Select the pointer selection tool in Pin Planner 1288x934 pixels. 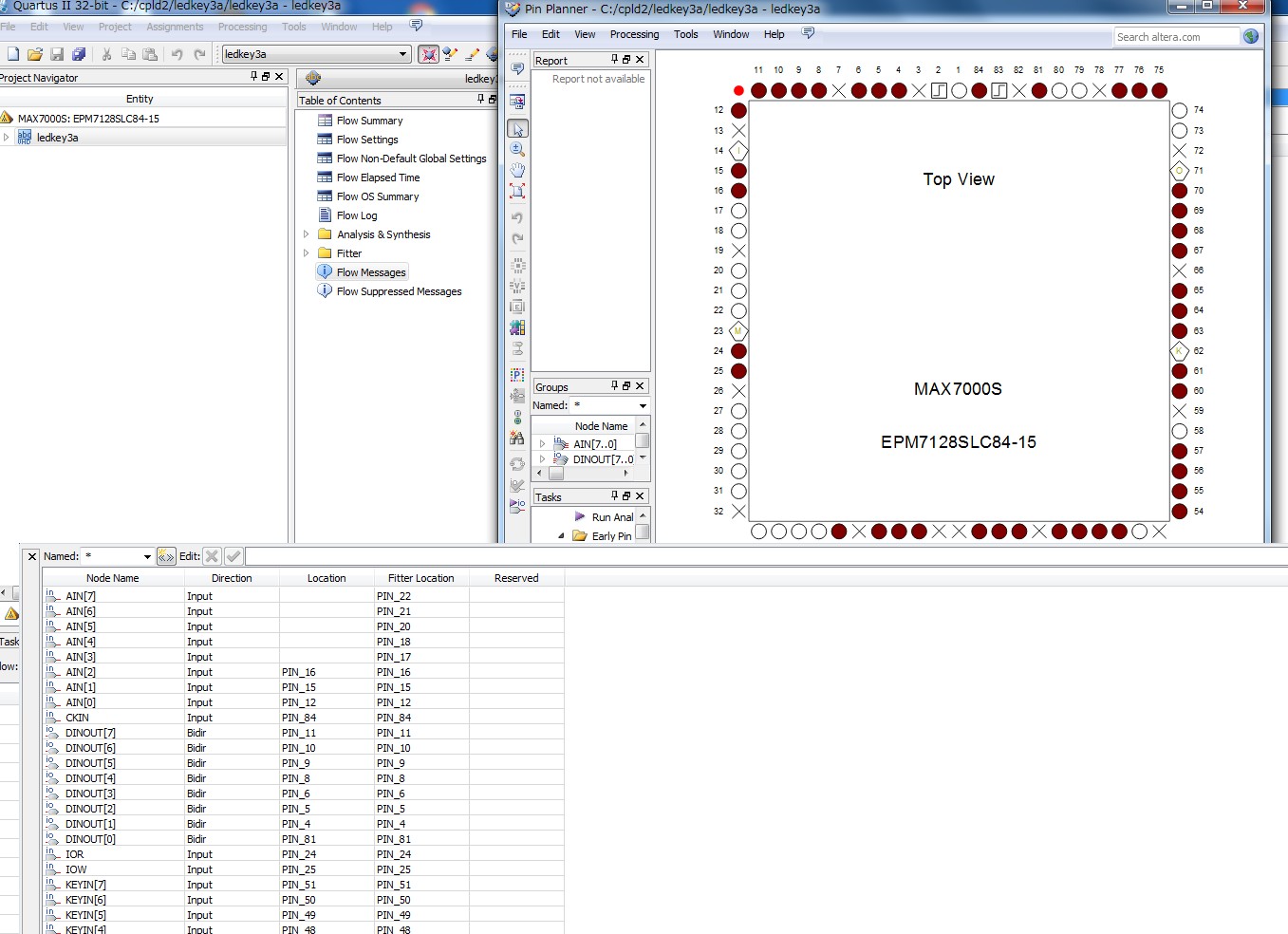click(x=517, y=128)
